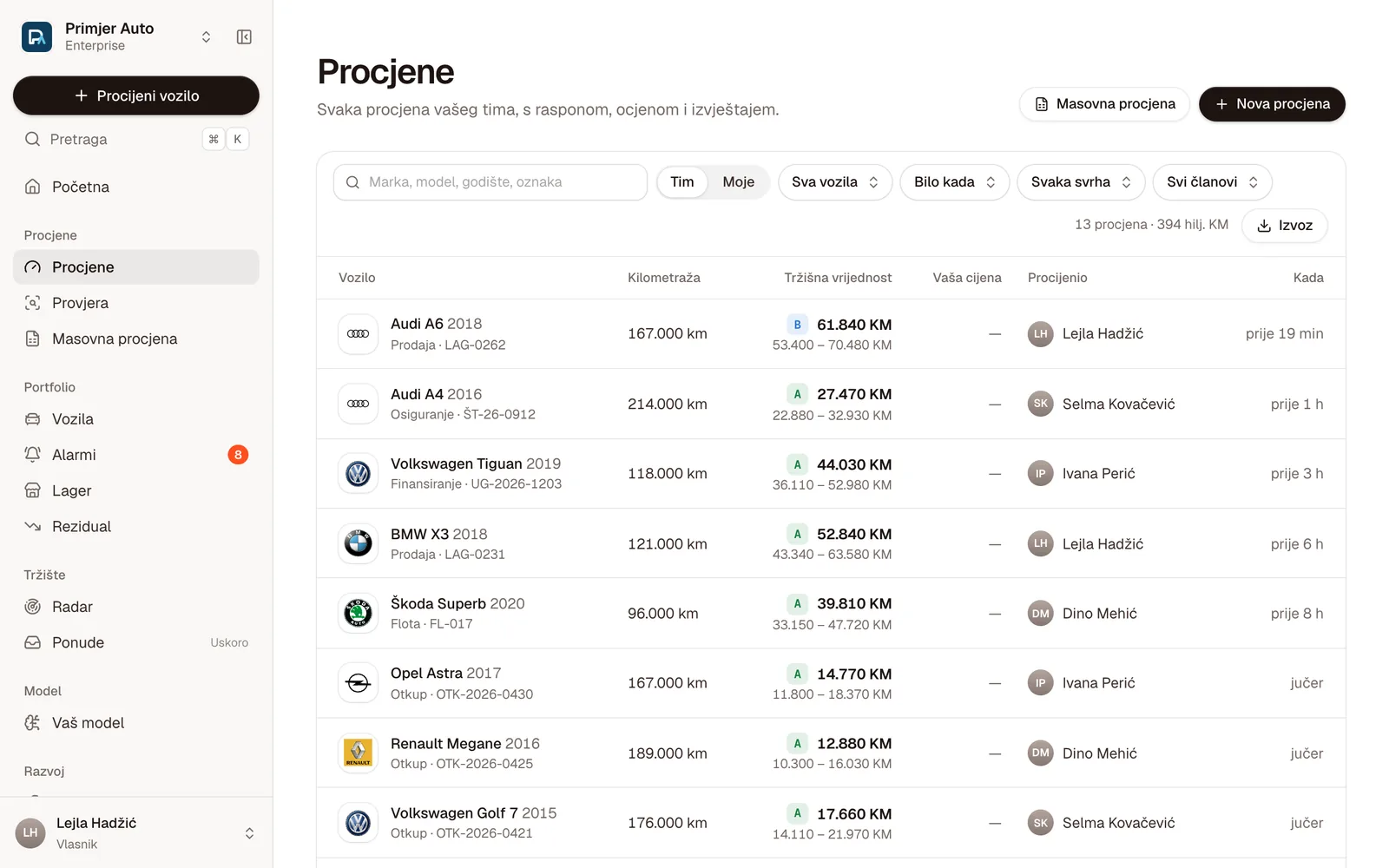The width and height of the screenshot is (1389, 868).
Task: Click the VW logo for Volkswagen Golf 7
Action: pyautogui.click(x=359, y=823)
